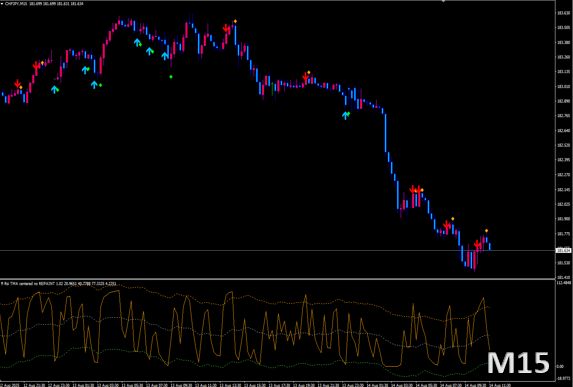This screenshot has height=387, width=573.
Task: Click the 0.00 level on indicator scale
Action: click(559, 367)
